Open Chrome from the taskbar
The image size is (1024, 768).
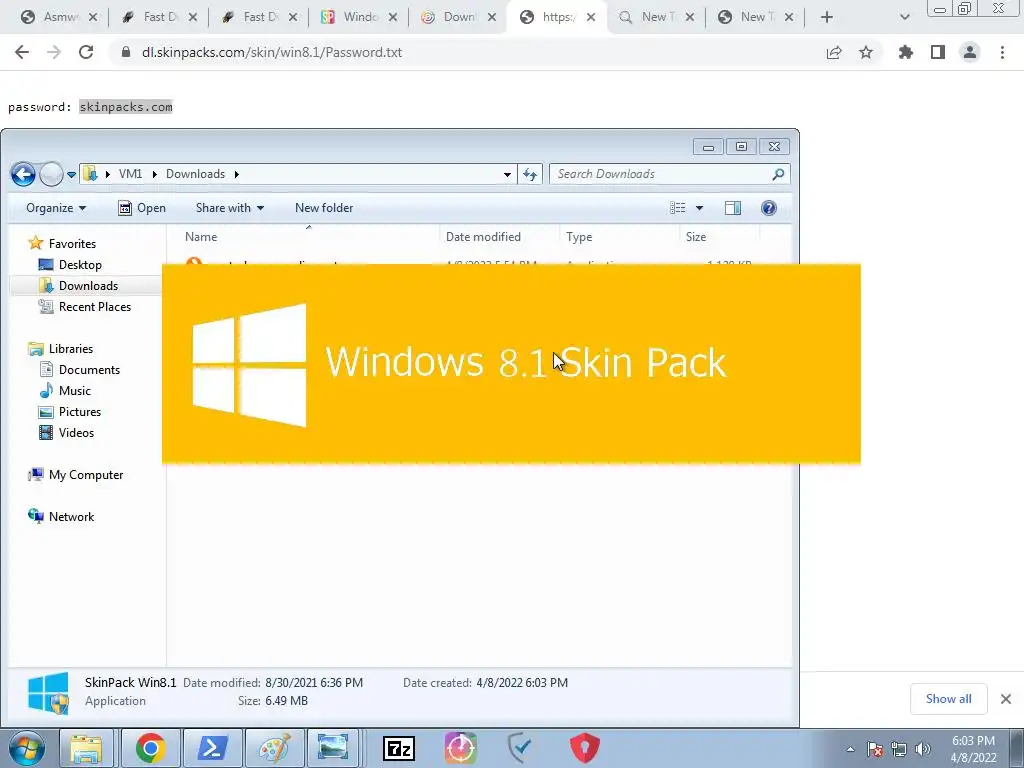click(x=150, y=748)
